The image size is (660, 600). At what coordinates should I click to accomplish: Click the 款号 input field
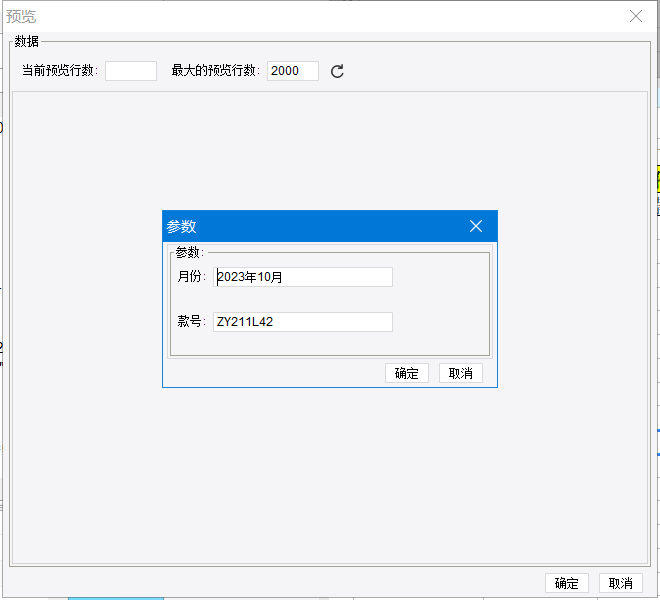(303, 322)
